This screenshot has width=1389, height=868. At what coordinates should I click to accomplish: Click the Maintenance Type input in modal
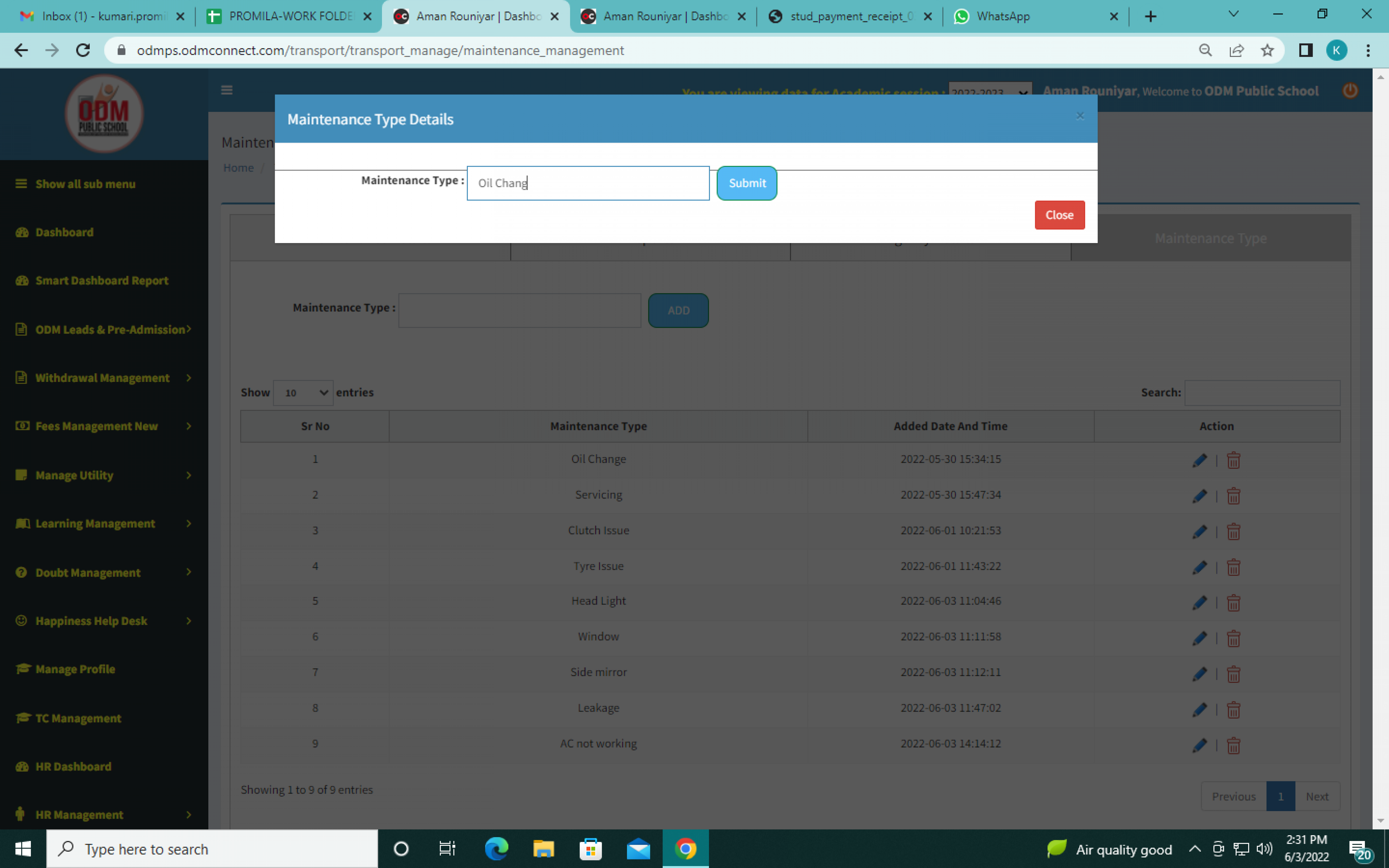pos(588,183)
